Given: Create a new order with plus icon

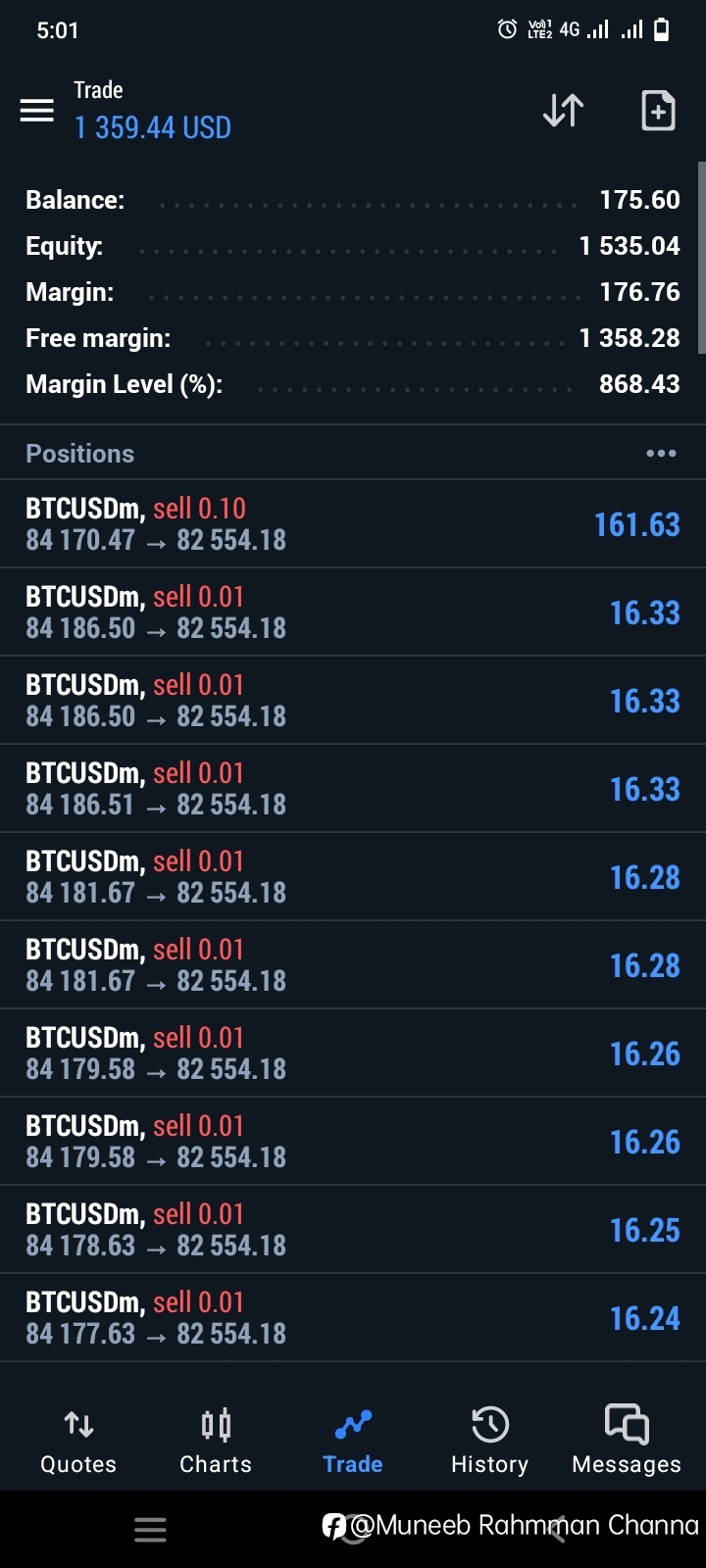Looking at the screenshot, I should coord(658,111).
